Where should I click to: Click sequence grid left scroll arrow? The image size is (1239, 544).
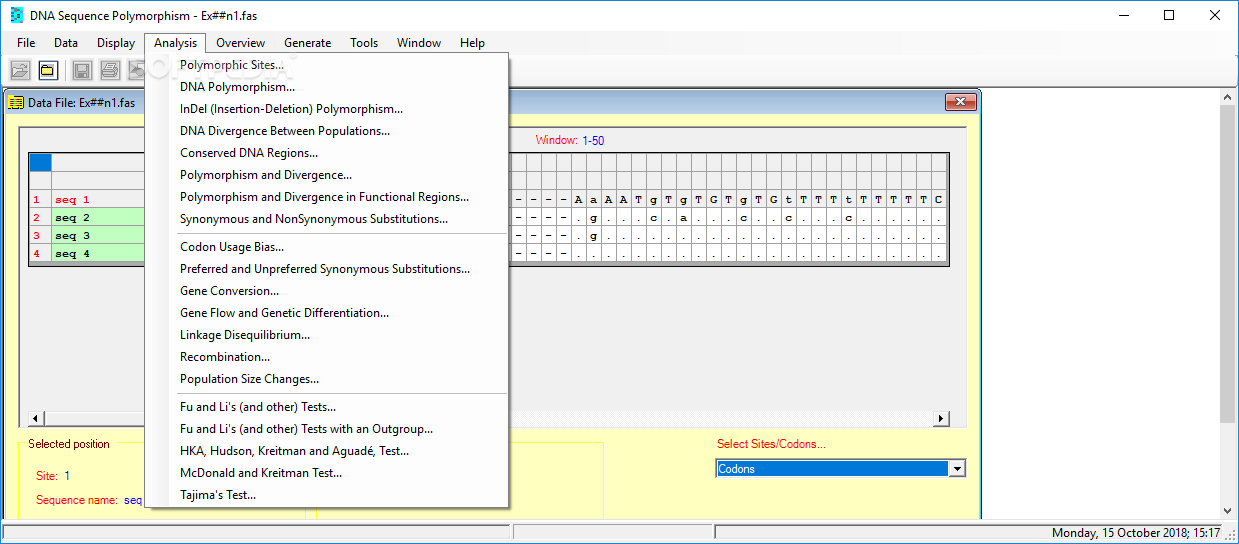tap(36, 419)
